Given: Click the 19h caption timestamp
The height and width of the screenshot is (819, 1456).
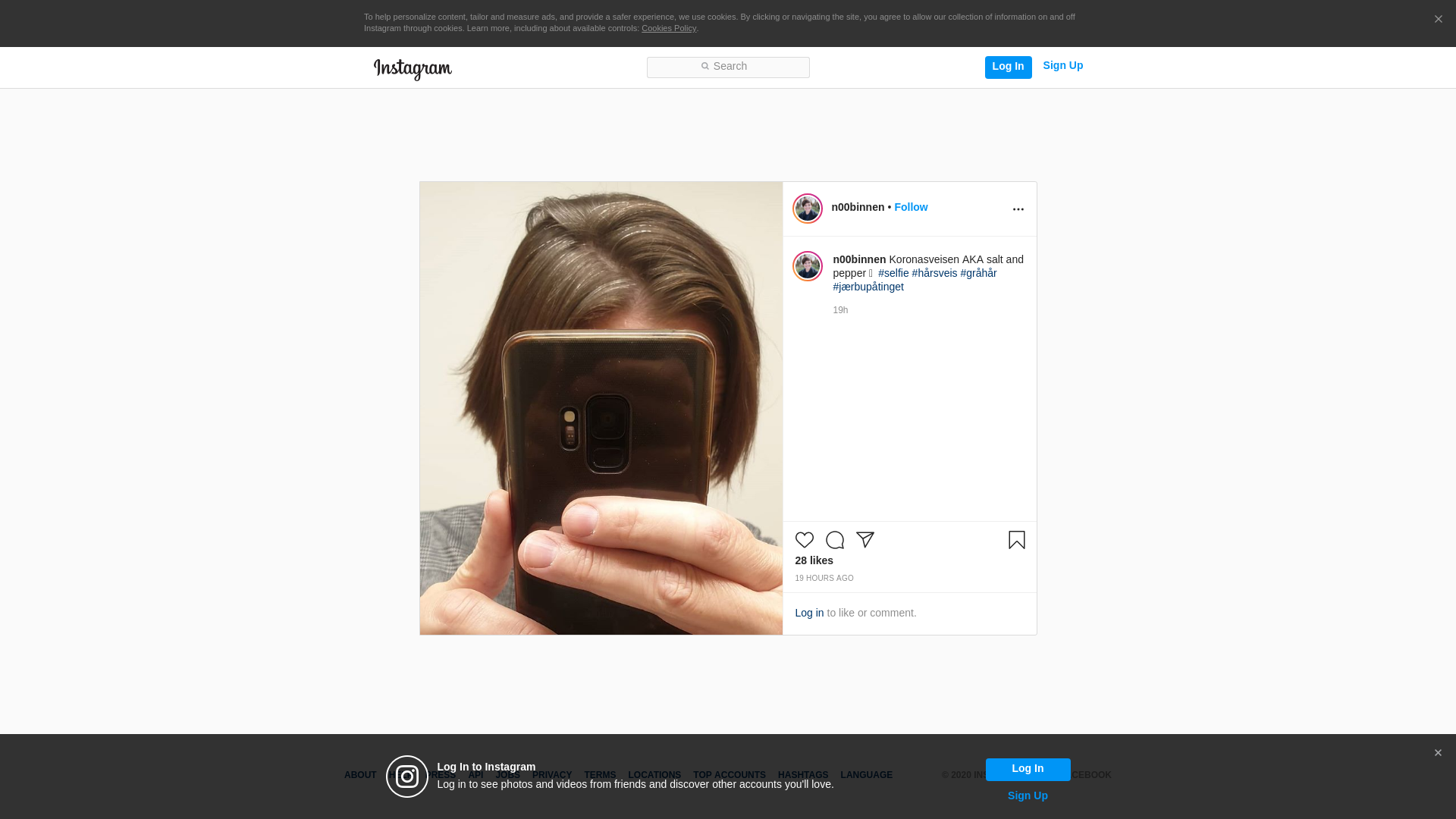Looking at the screenshot, I should tap(840, 310).
